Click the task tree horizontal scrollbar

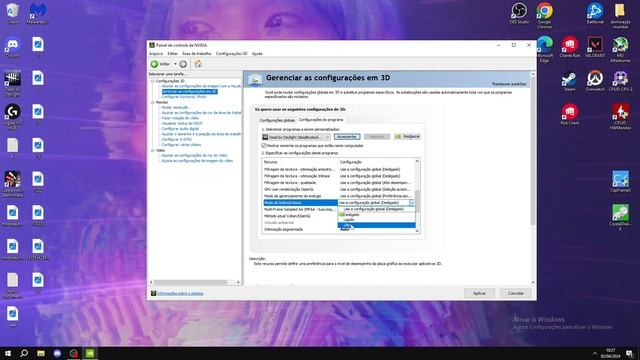click(x=191, y=282)
